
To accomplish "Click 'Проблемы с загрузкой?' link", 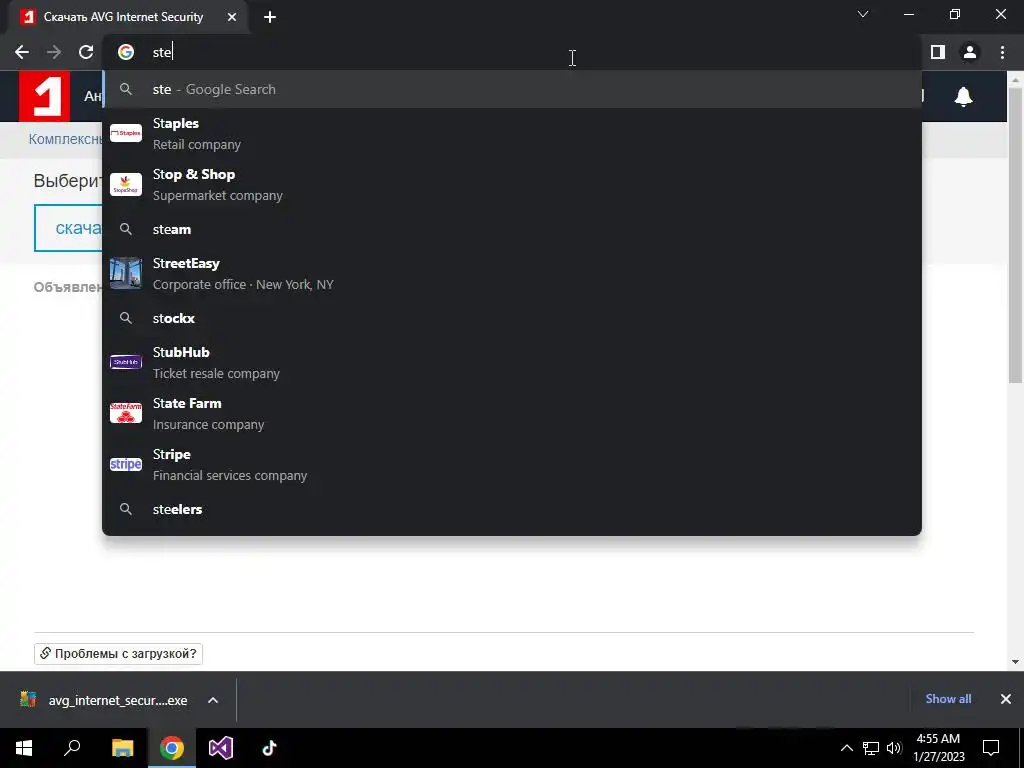I will point(118,653).
